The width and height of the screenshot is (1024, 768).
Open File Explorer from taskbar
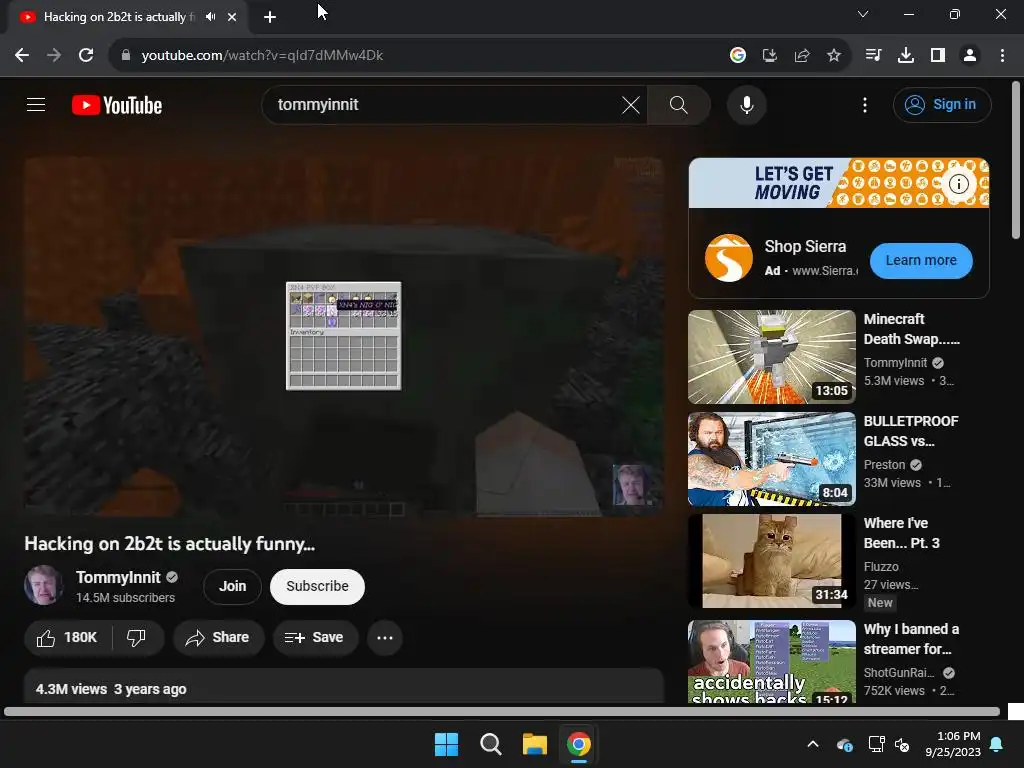534,744
